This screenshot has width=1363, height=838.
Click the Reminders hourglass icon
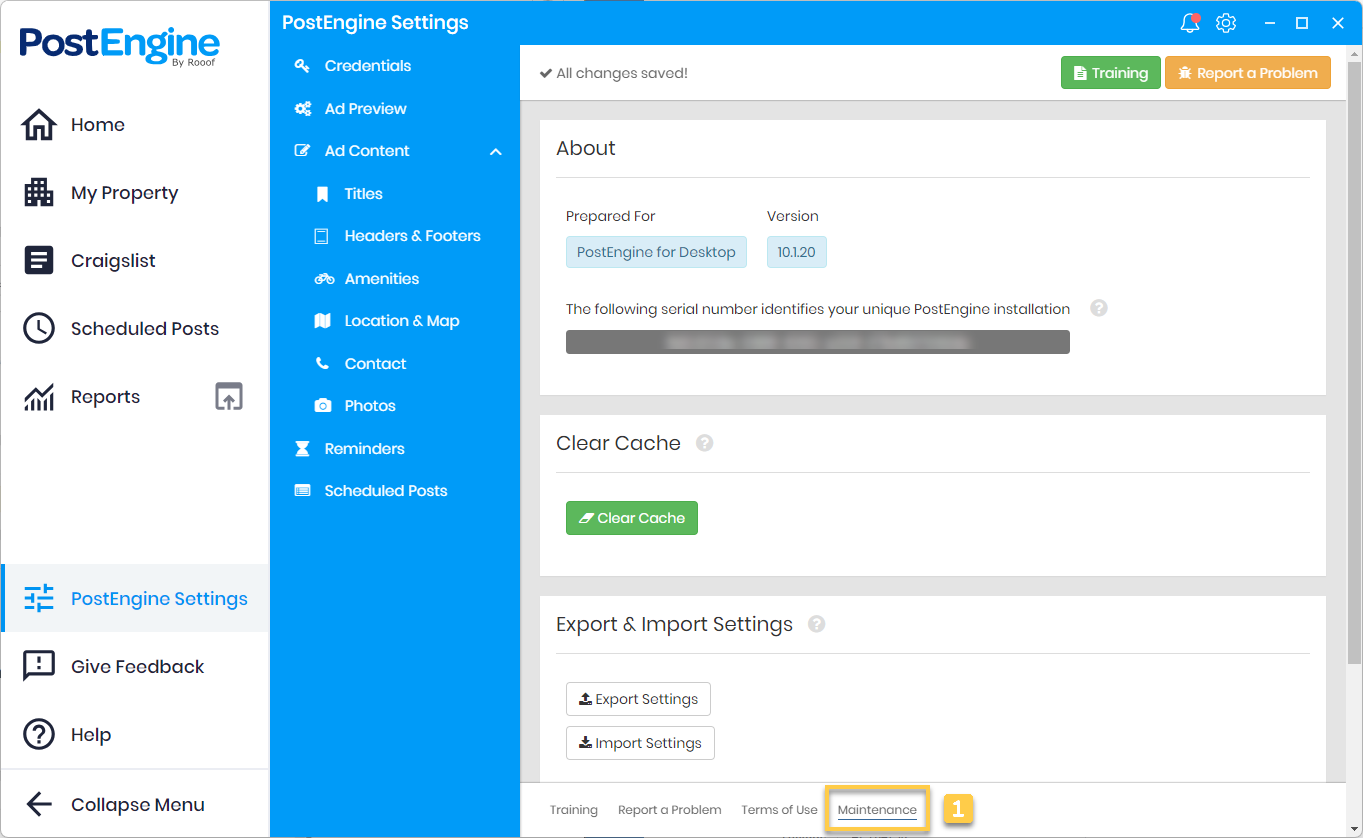pyautogui.click(x=302, y=449)
